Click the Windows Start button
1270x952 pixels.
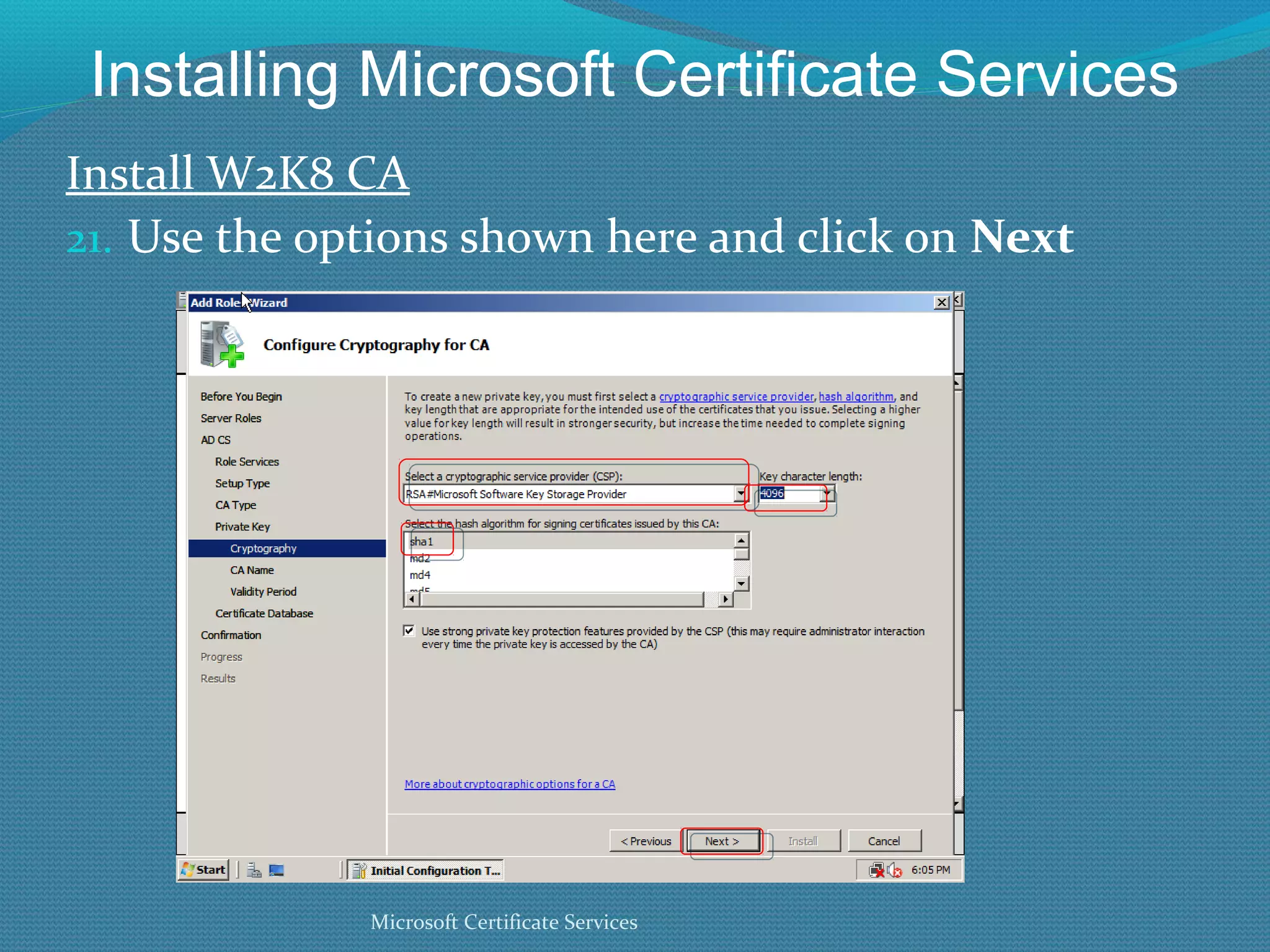[x=203, y=870]
